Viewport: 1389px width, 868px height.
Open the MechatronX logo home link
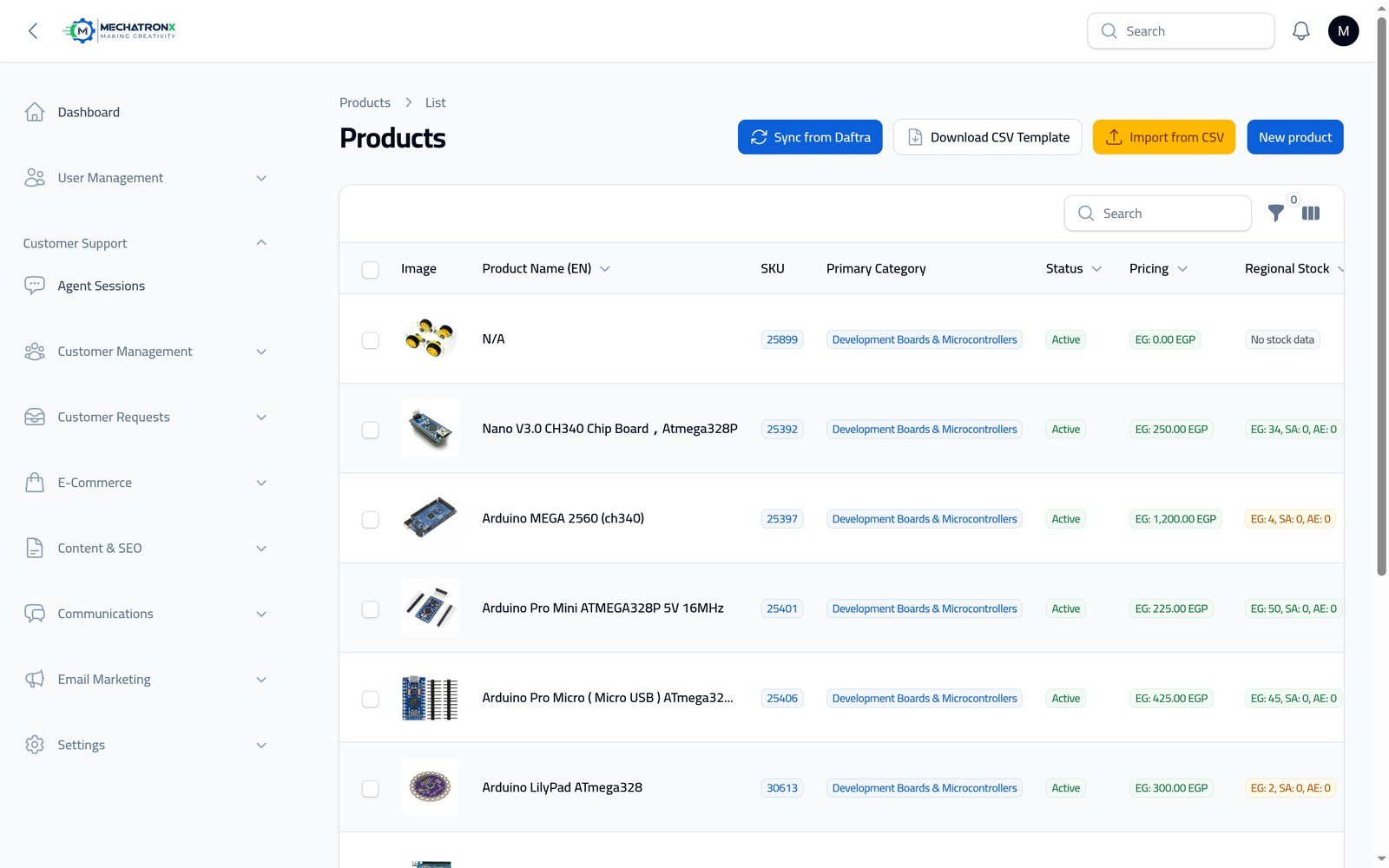[120, 31]
